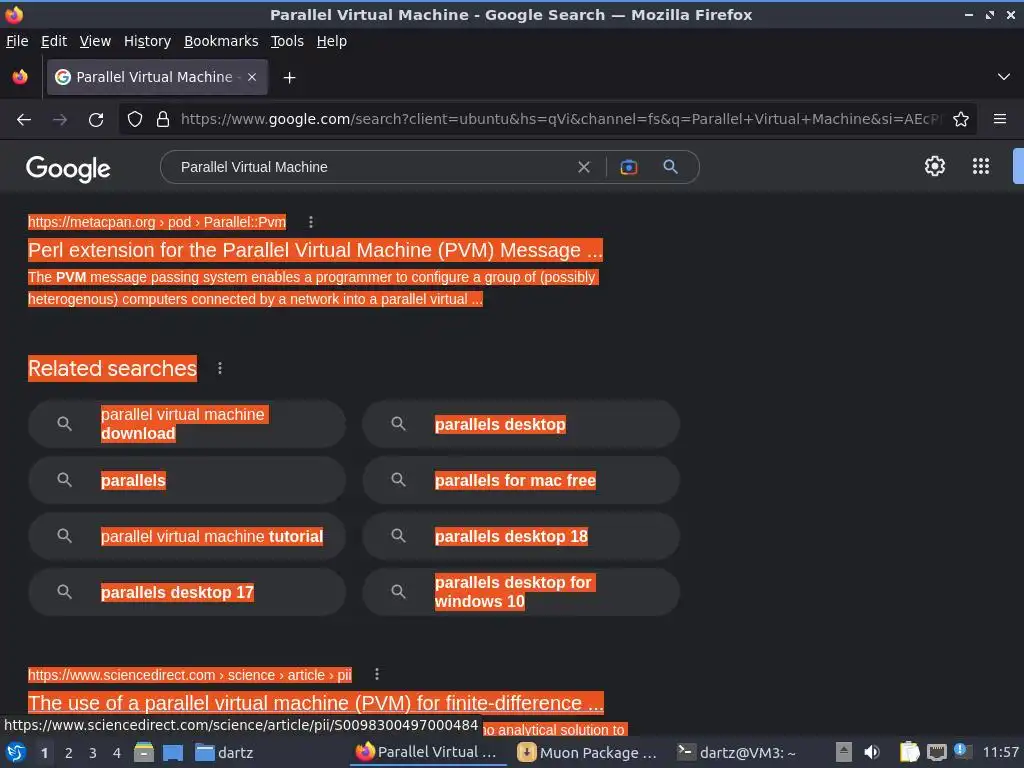Search related: parallels desktop for windows 10

tap(521, 592)
